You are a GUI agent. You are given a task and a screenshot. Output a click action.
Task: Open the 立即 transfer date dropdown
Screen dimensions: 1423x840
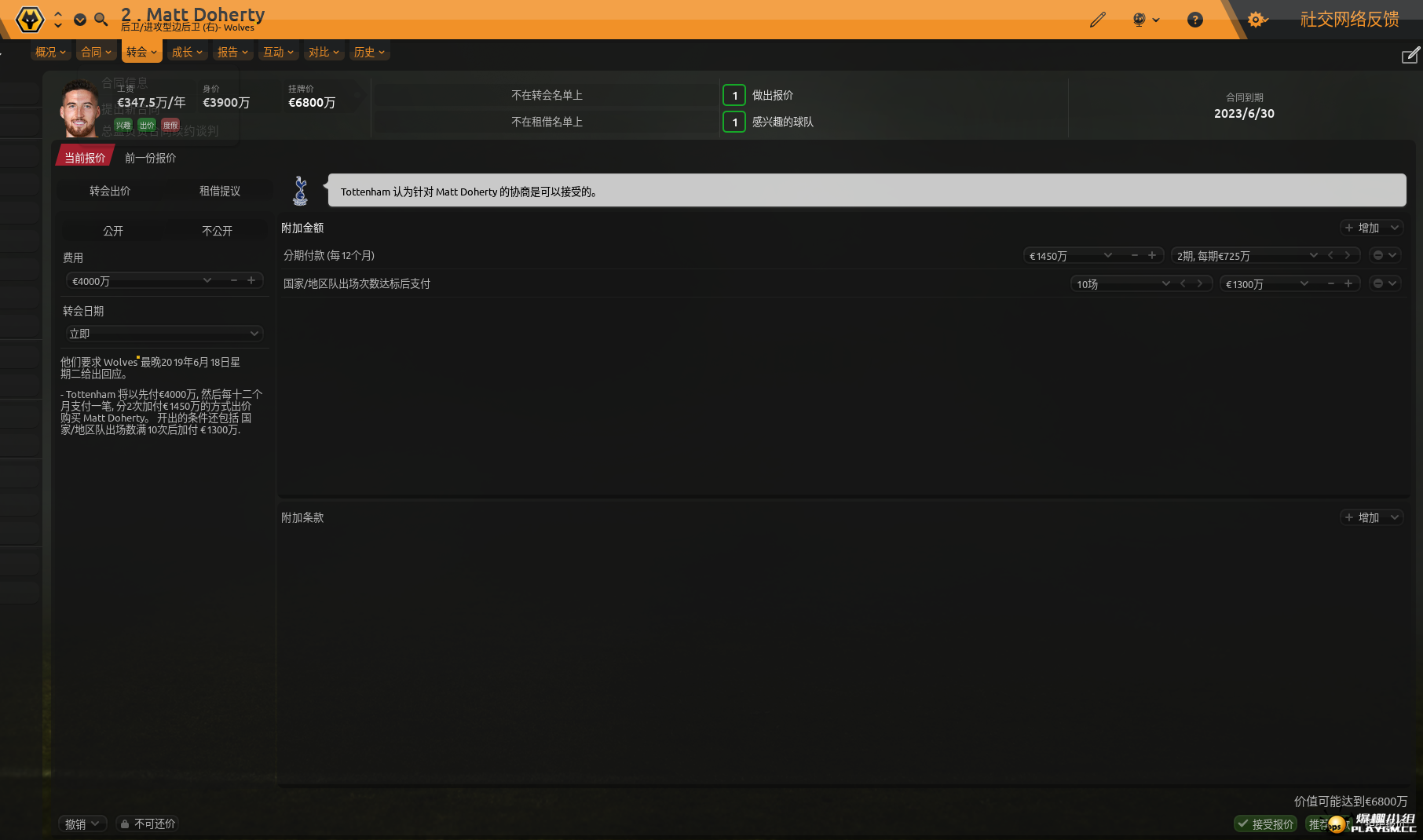[164, 334]
